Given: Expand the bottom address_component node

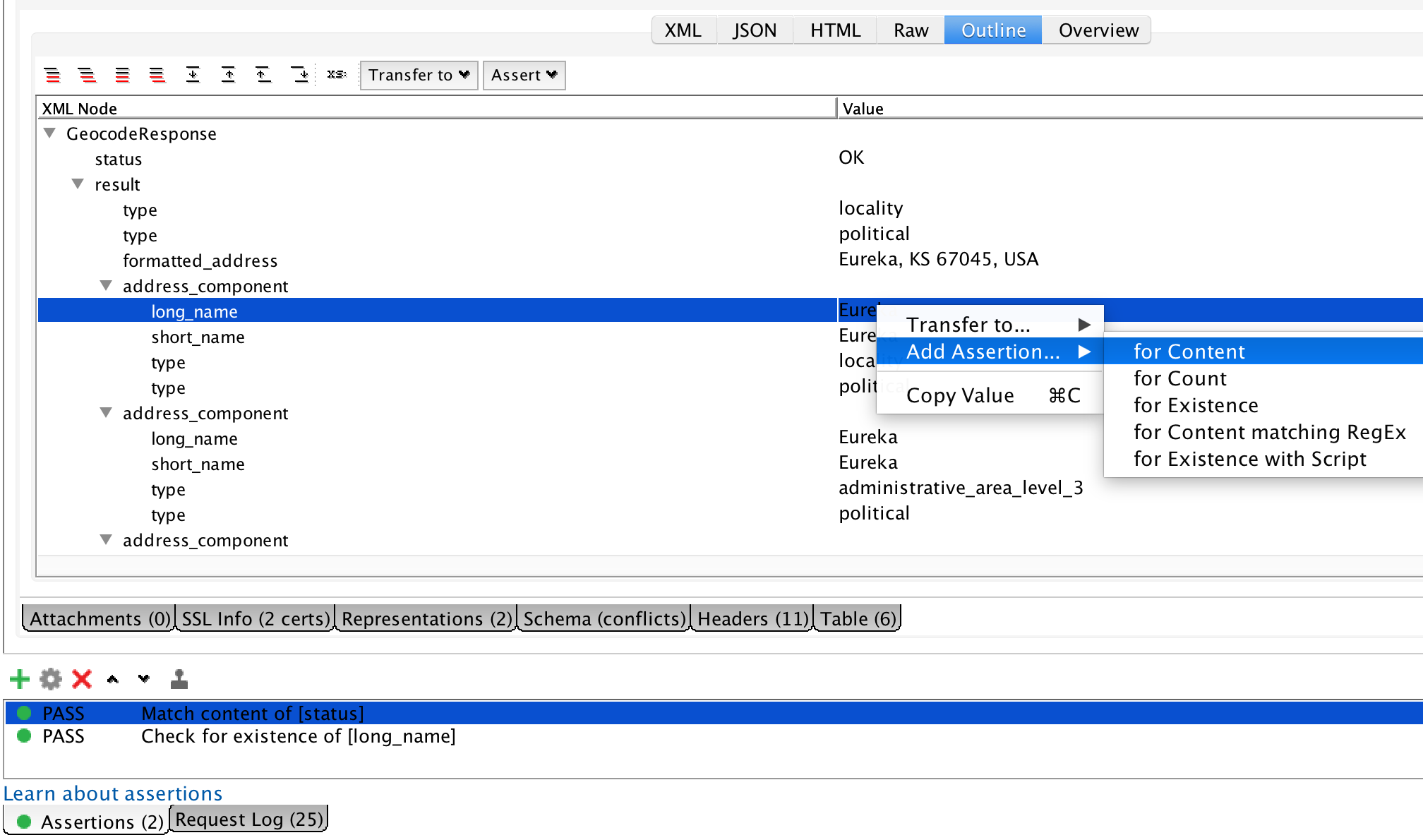Looking at the screenshot, I should click(x=106, y=540).
